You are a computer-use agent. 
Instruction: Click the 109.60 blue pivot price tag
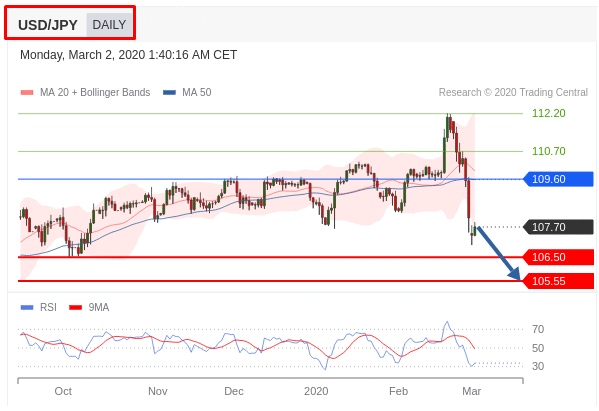pos(558,179)
